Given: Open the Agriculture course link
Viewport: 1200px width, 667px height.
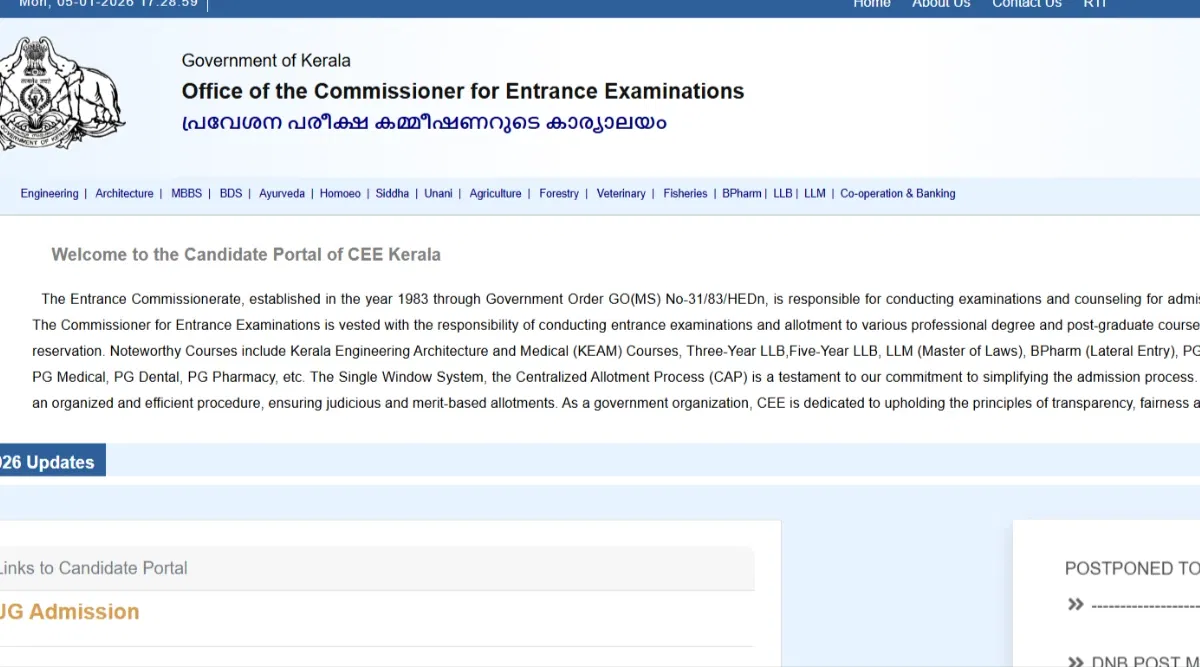Looking at the screenshot, I should tap(495, 194).
